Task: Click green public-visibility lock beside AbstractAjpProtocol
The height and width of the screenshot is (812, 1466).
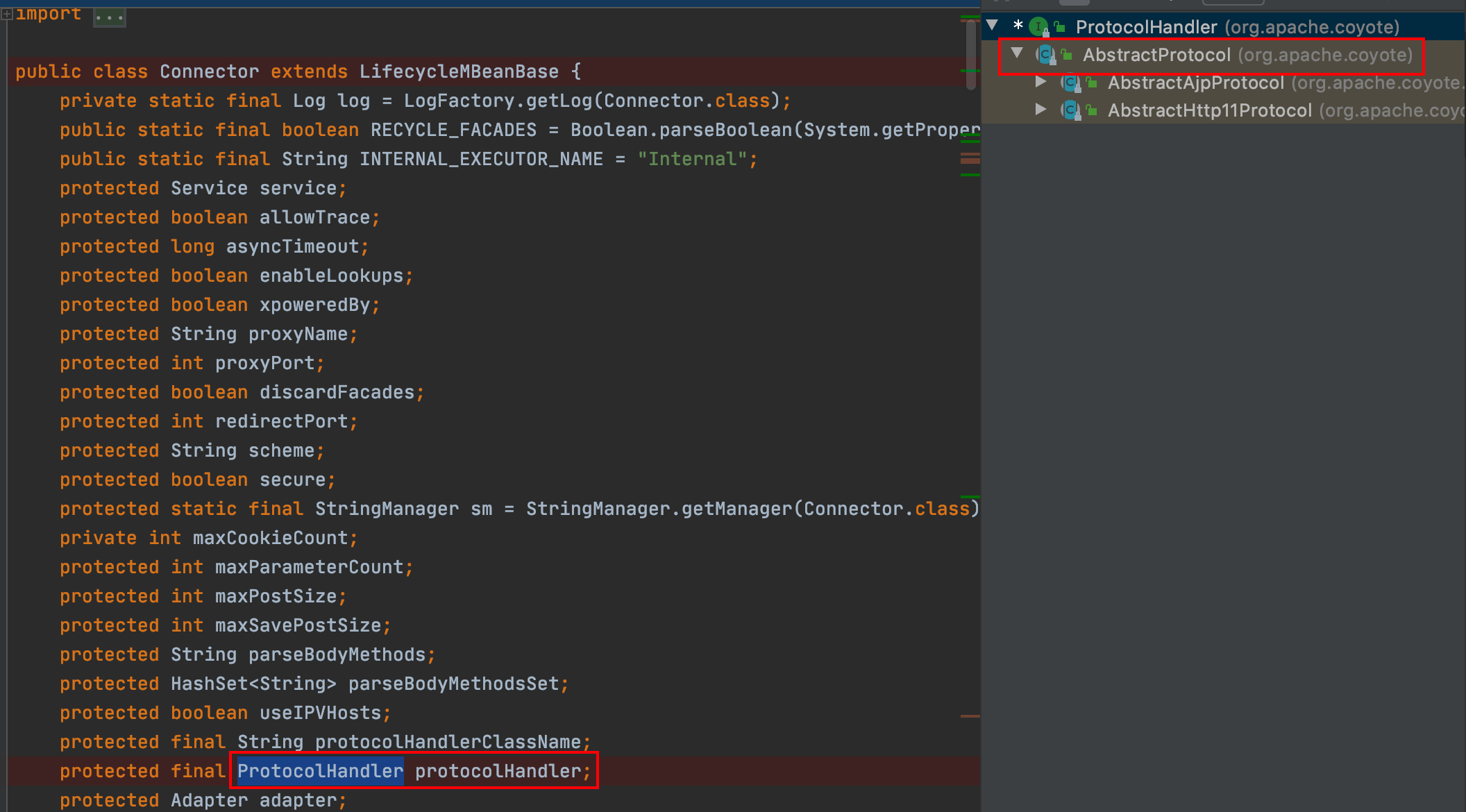Action: click(x=1092, y=83)
